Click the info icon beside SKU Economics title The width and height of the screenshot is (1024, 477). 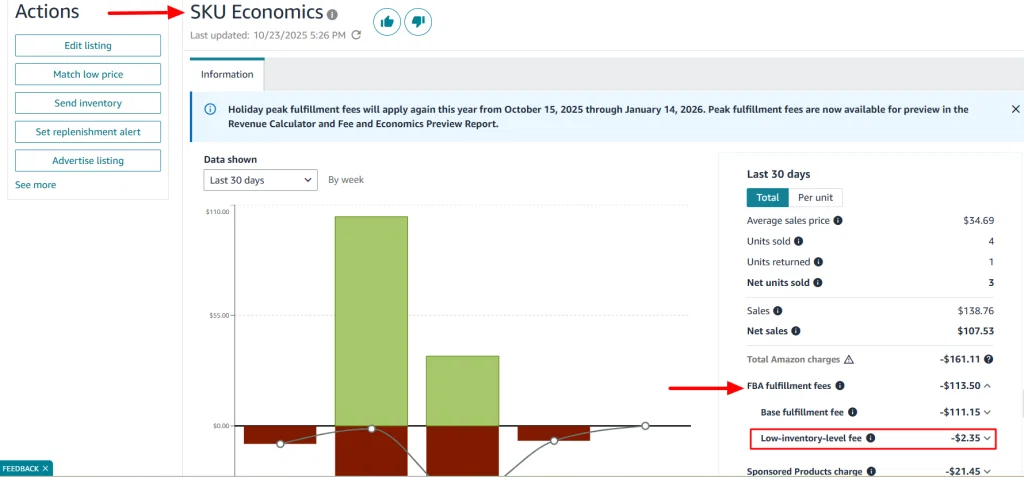click(x=332, y=14)
